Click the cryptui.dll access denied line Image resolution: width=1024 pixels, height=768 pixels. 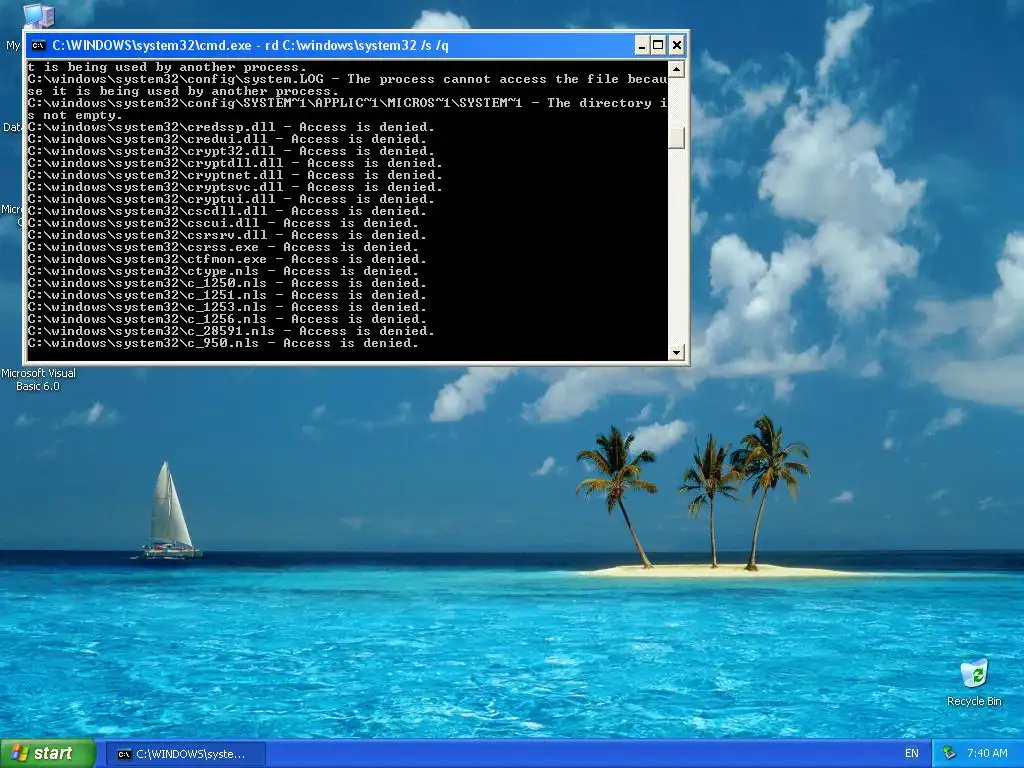[x=231, y=199]
